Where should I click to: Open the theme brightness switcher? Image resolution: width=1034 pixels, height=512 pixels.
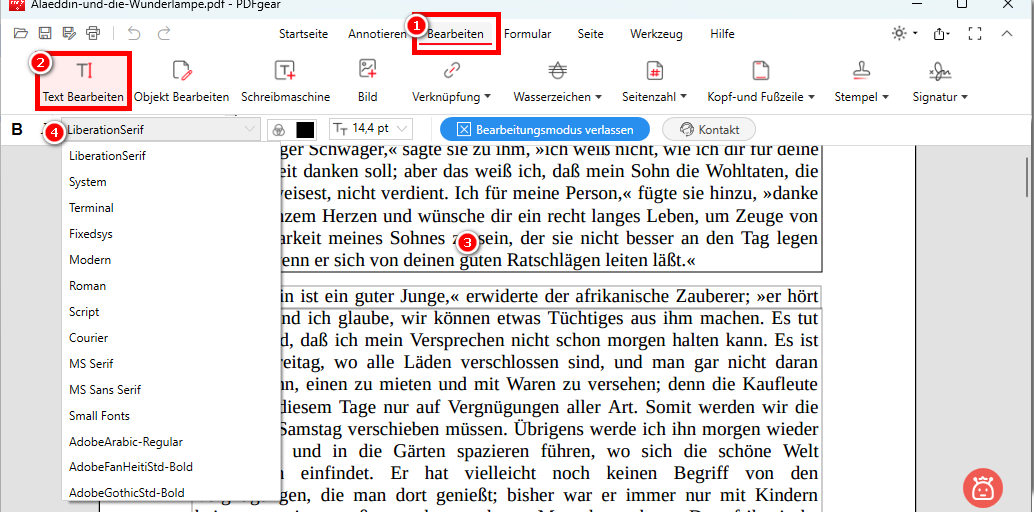[904, 34]
